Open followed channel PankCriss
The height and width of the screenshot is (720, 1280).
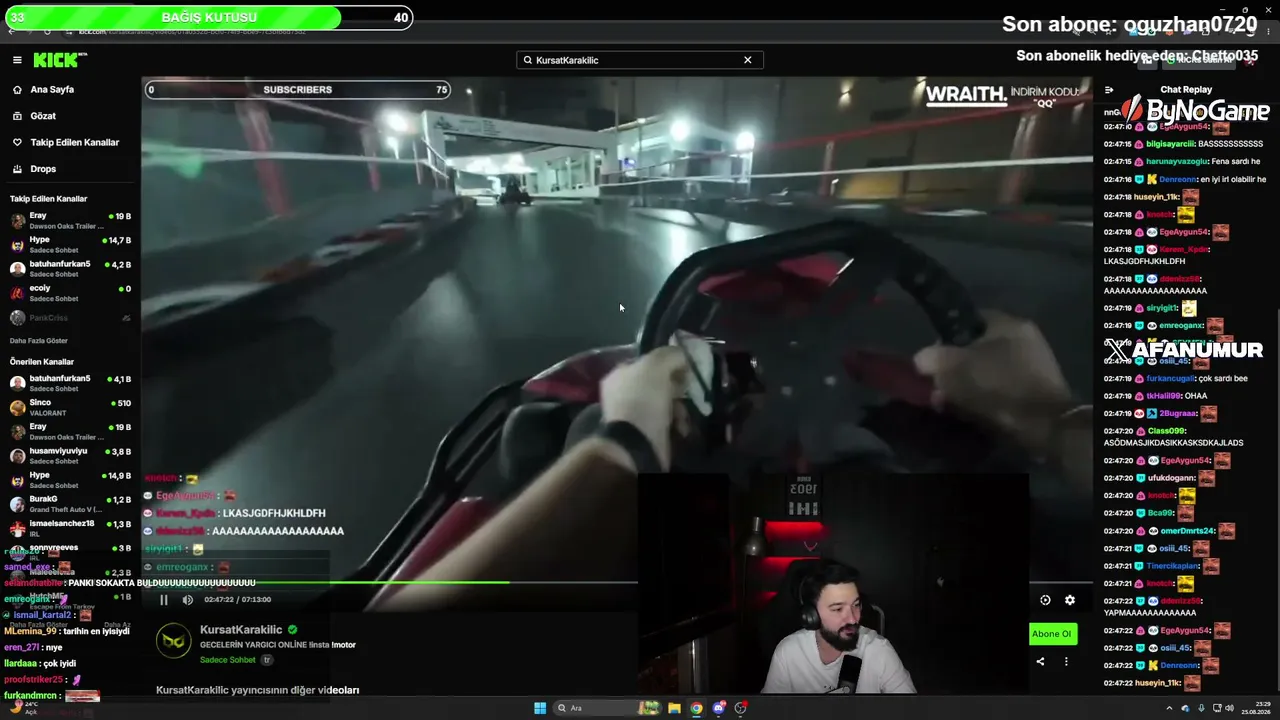click(x=70, y=318)
